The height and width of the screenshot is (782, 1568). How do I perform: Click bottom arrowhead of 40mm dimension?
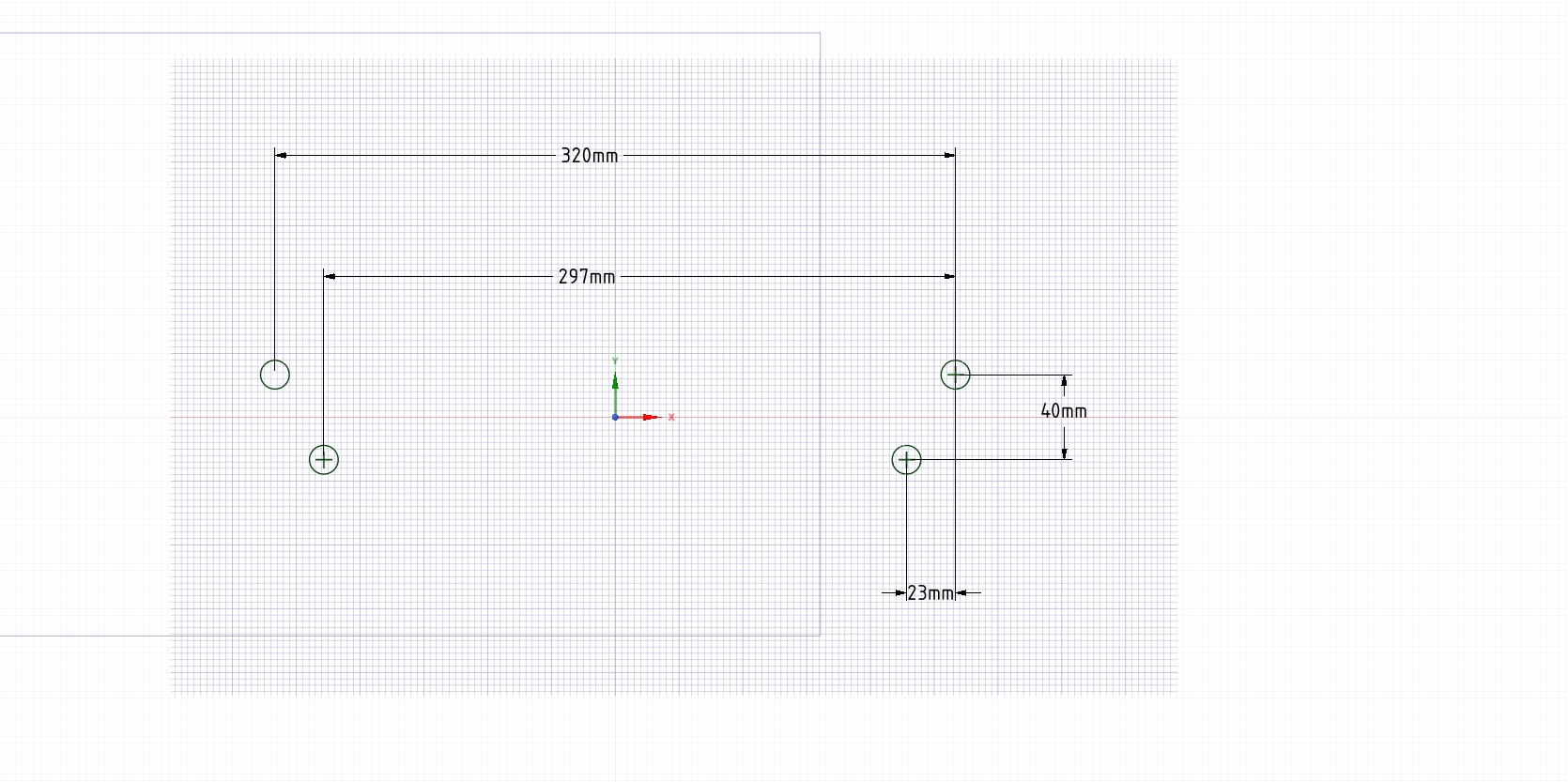[1064, 453]
